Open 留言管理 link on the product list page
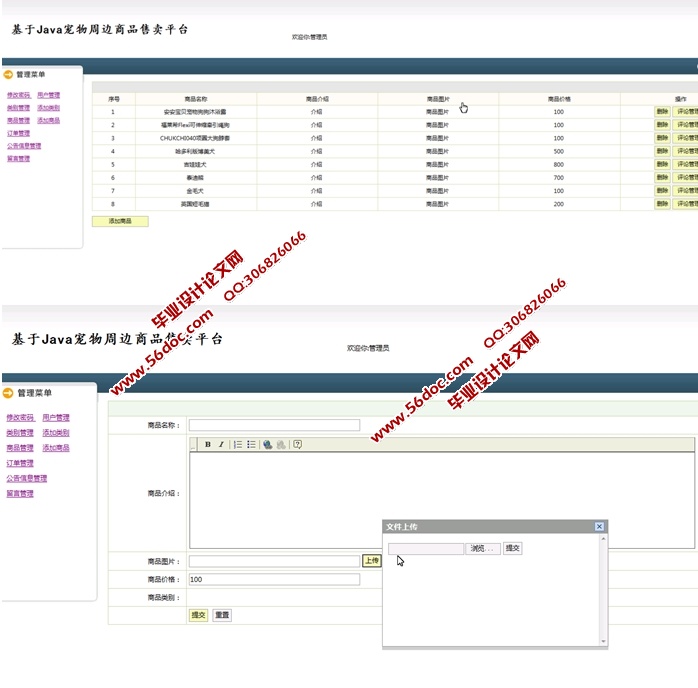The height and width of the screenshot is (688, 698). point(19,158)
